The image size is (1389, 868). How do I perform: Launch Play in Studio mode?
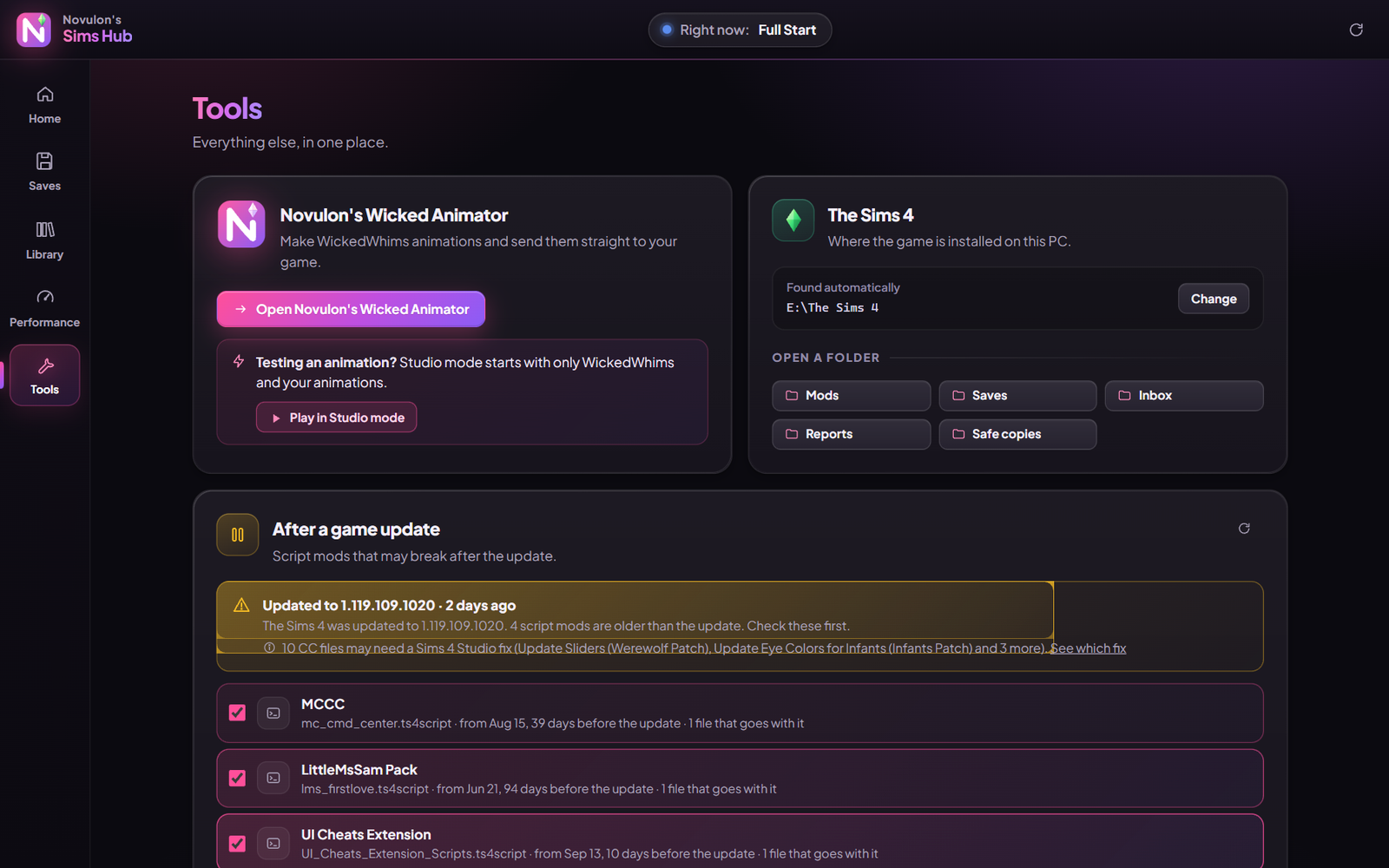point(337,418)
